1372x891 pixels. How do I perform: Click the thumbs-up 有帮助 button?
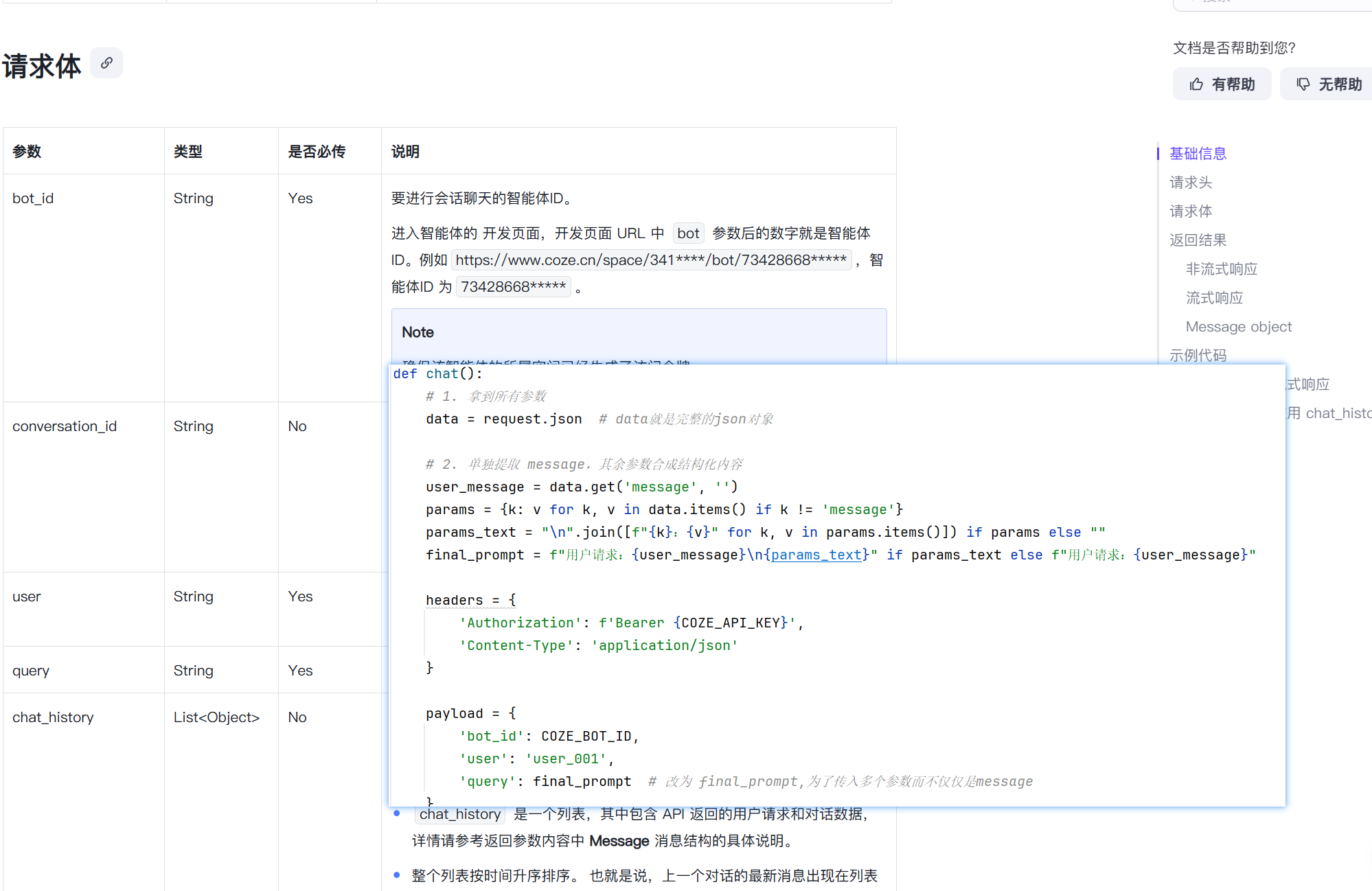coord(1221,84)
